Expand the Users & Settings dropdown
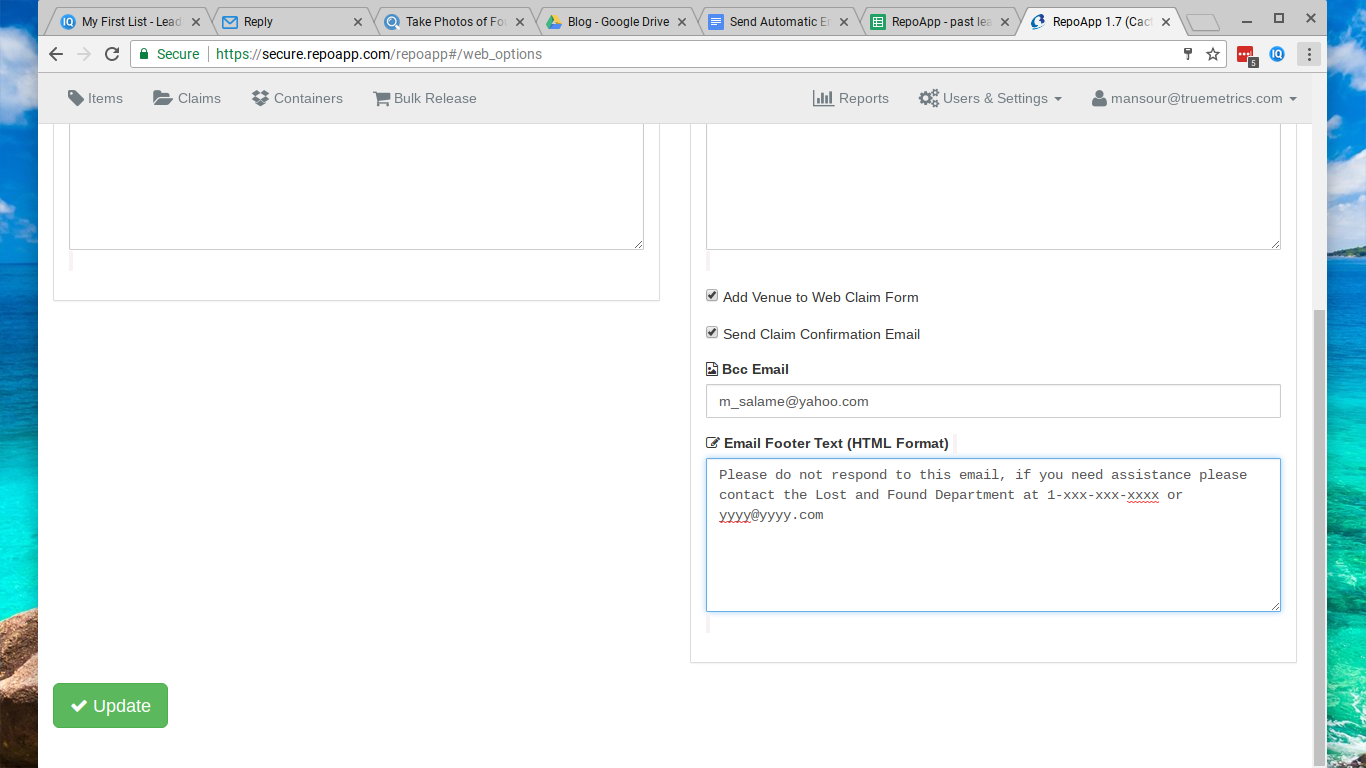The height and width of the screenshot is (768, 1366). pos(990,98)
